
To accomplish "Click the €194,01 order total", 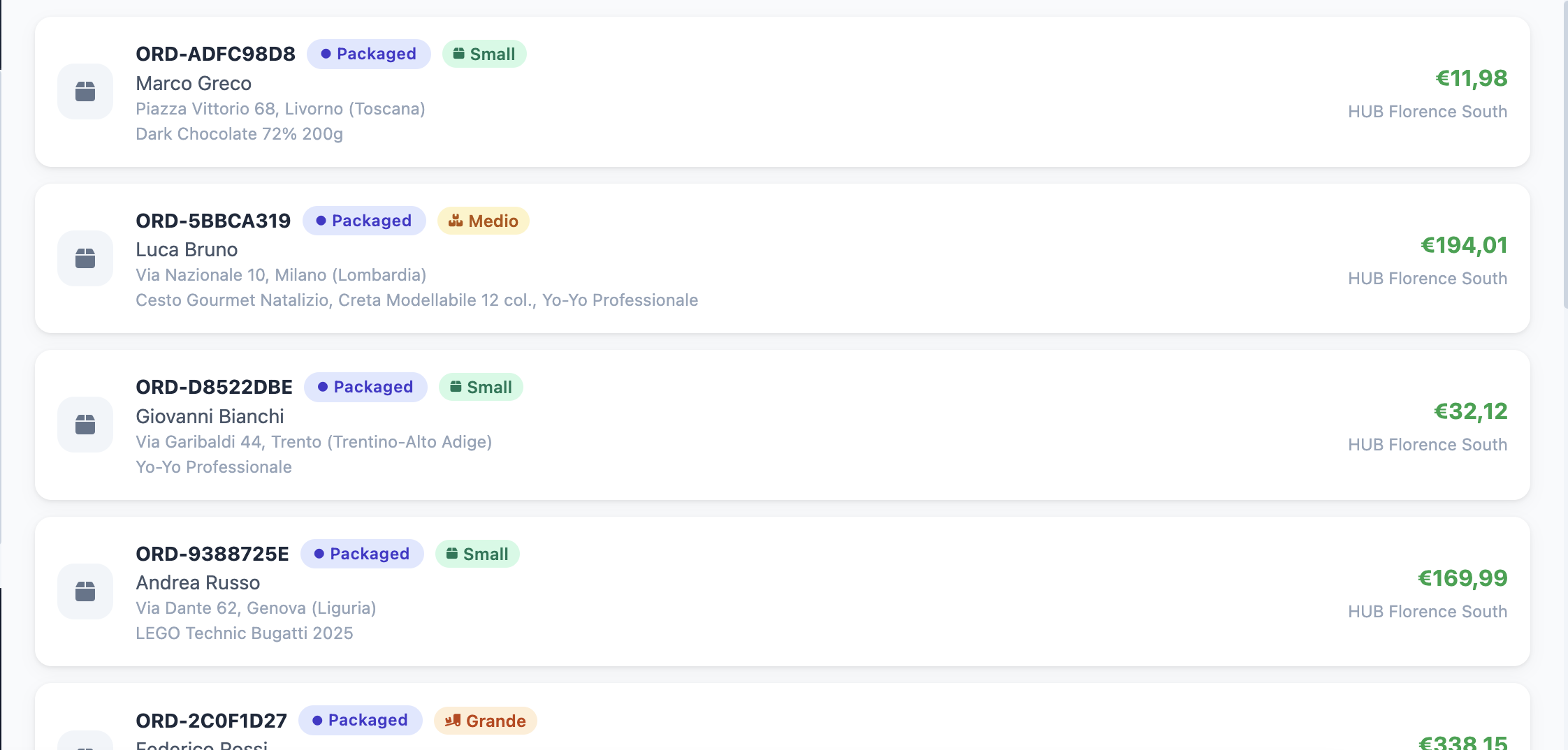I will 1464,245.
